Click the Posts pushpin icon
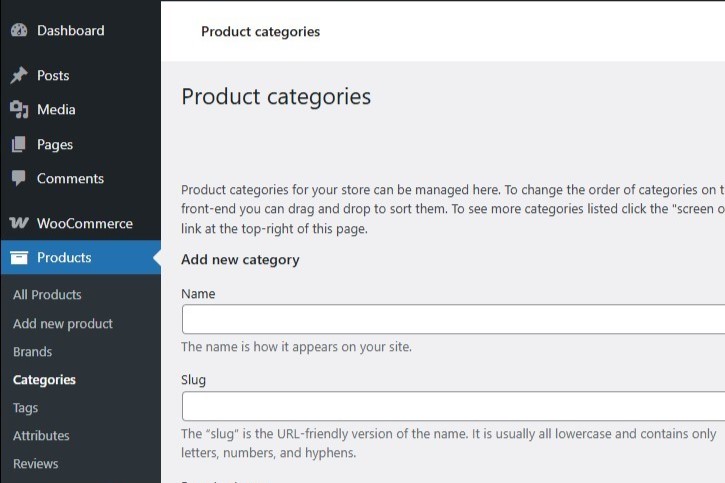The image size is (725, 483). pos(19,76)
